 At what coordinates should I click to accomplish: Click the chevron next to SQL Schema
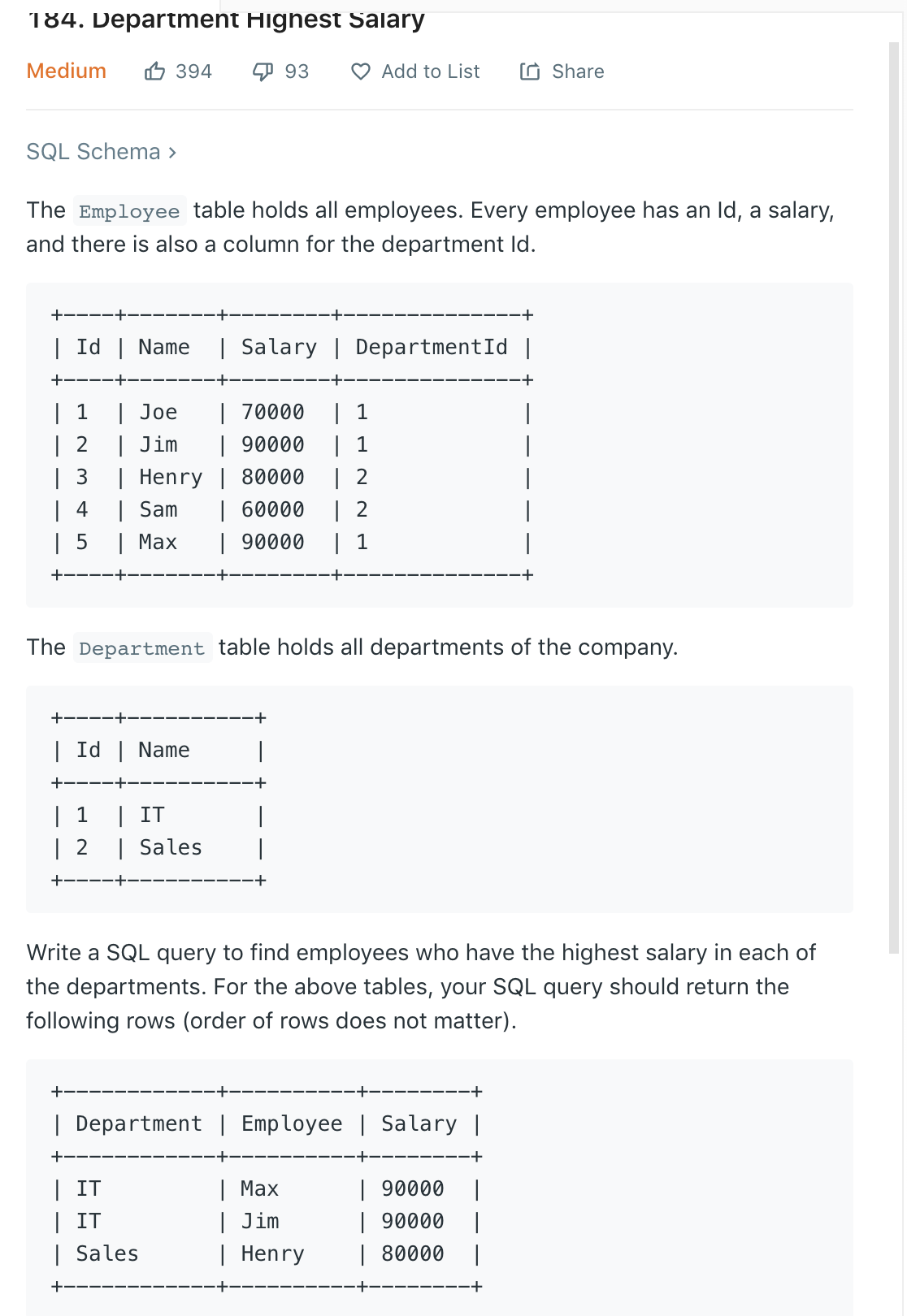[172, 153]
